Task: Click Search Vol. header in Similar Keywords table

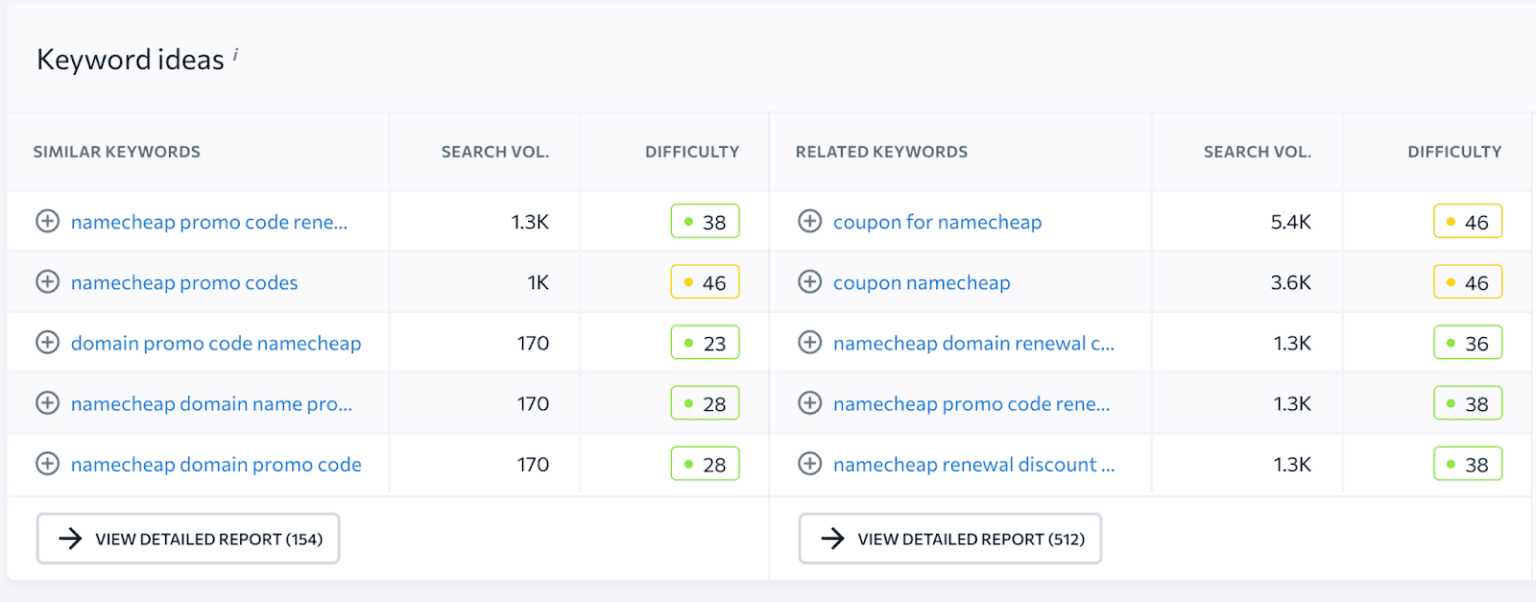Action: coord(495,152)
